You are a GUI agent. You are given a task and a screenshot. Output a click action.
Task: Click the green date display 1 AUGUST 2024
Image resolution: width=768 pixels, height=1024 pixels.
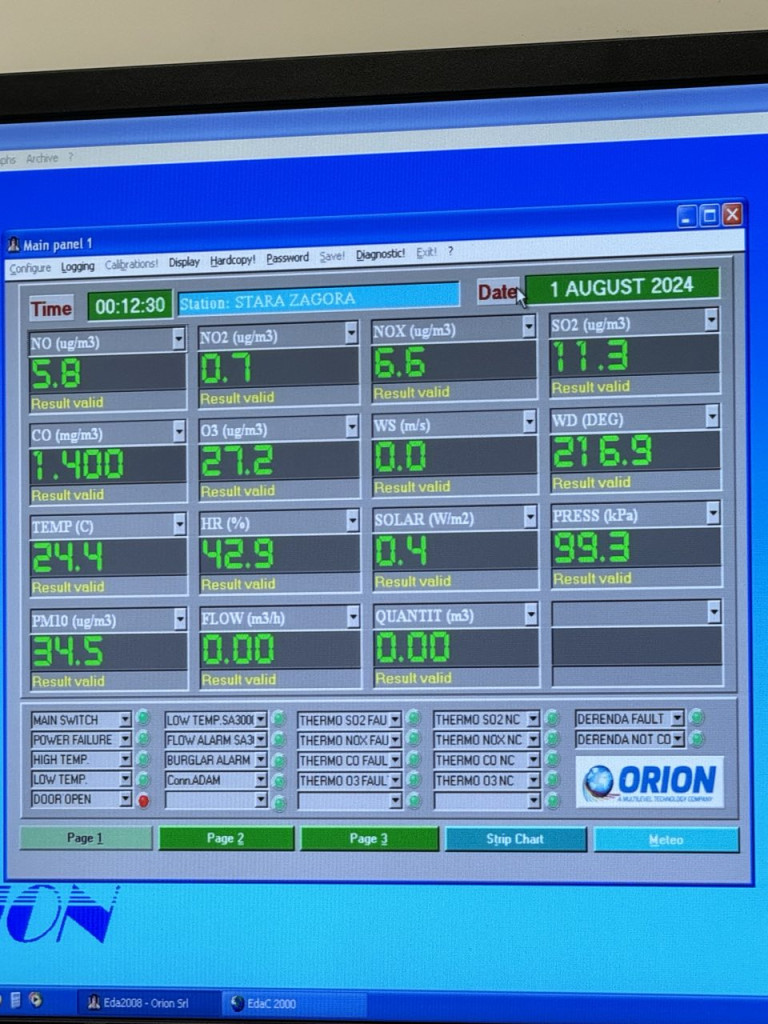click(x=621, y=287)
